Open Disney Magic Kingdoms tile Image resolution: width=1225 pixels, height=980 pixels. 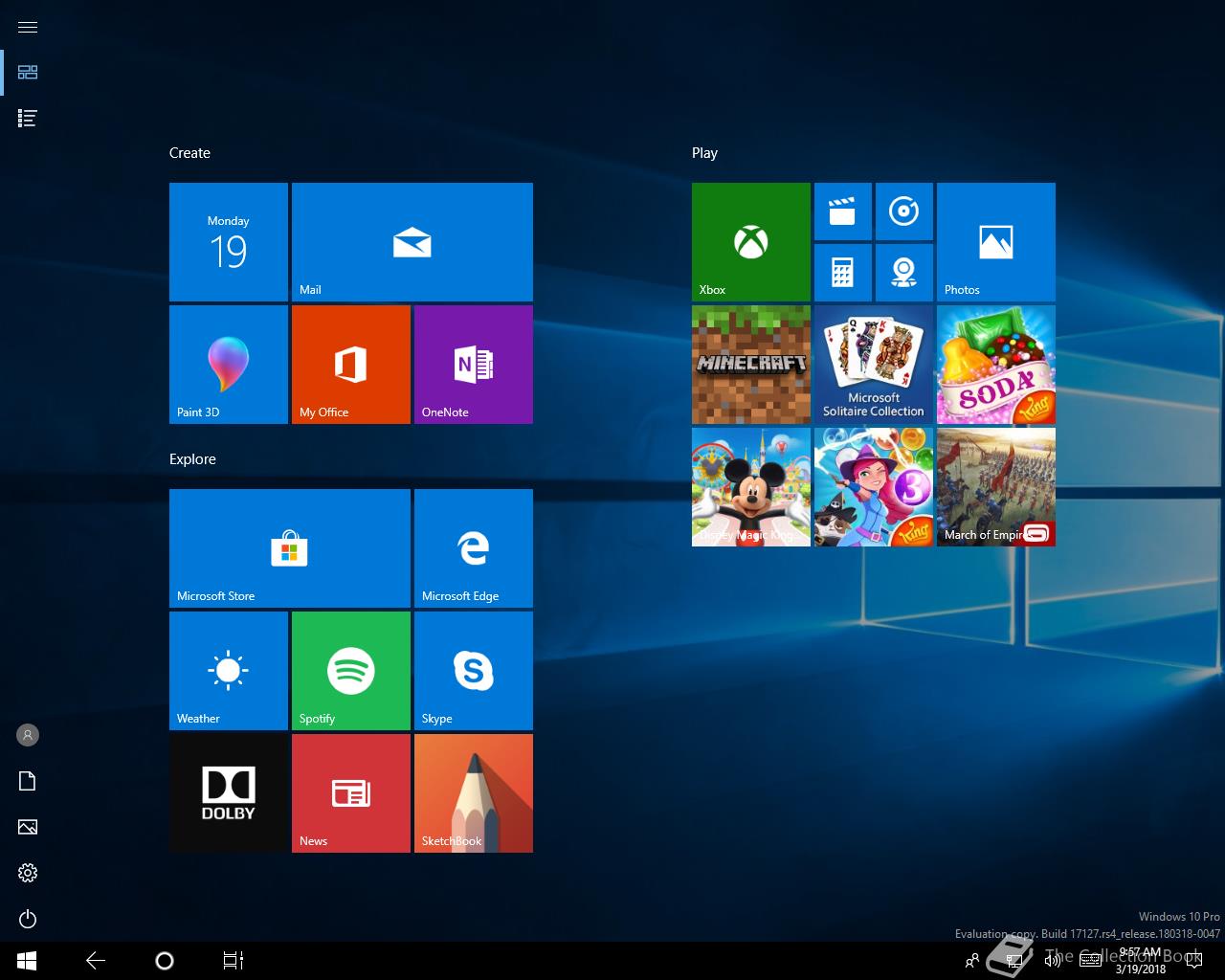[x=751, y=487]
